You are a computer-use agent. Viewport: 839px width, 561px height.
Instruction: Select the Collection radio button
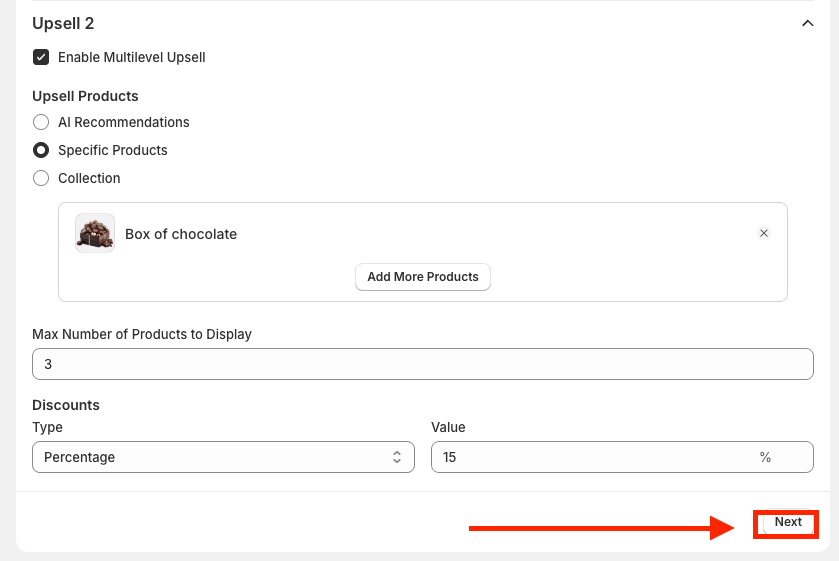pyautogui.click(x=41, y=178)
